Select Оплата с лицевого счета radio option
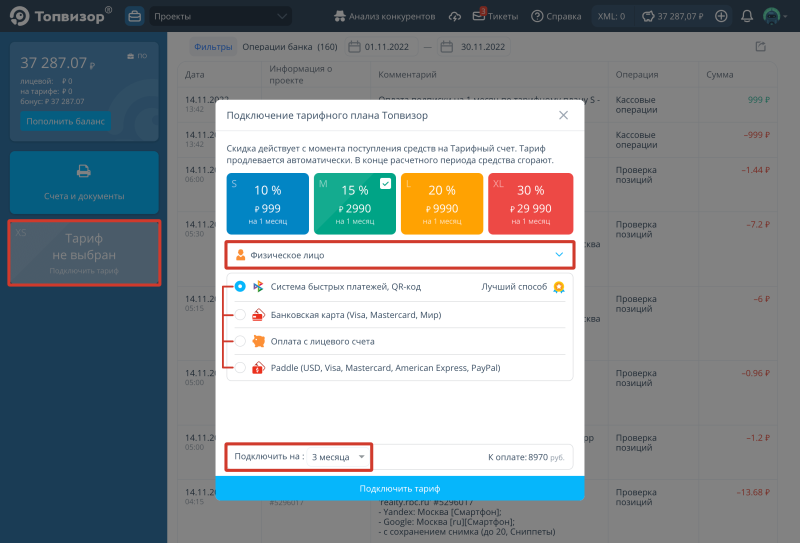The height and width of the screenshot is (543, 800). coord(240,341)
